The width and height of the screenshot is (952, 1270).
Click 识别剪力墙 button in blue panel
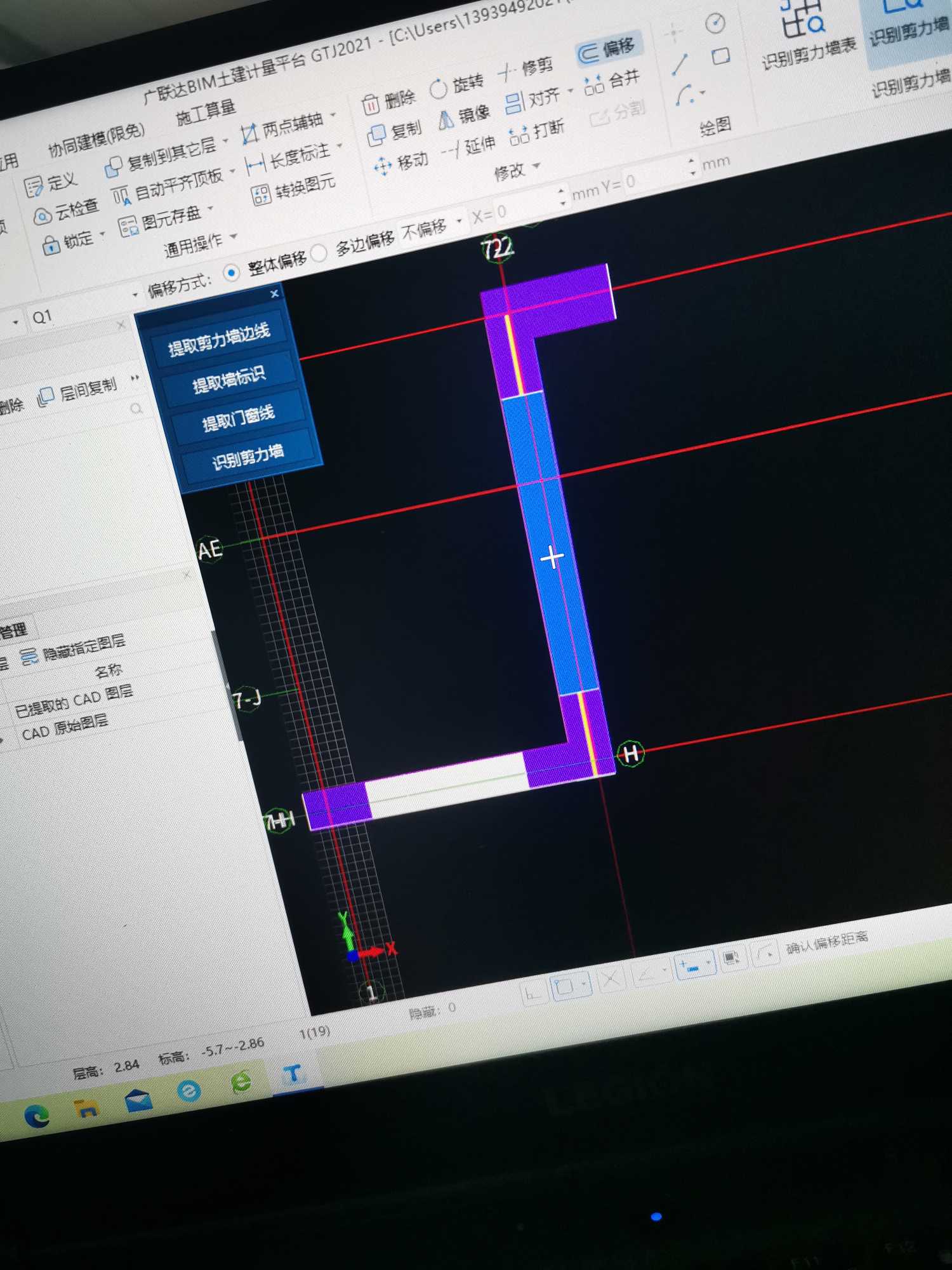(248, 457)
